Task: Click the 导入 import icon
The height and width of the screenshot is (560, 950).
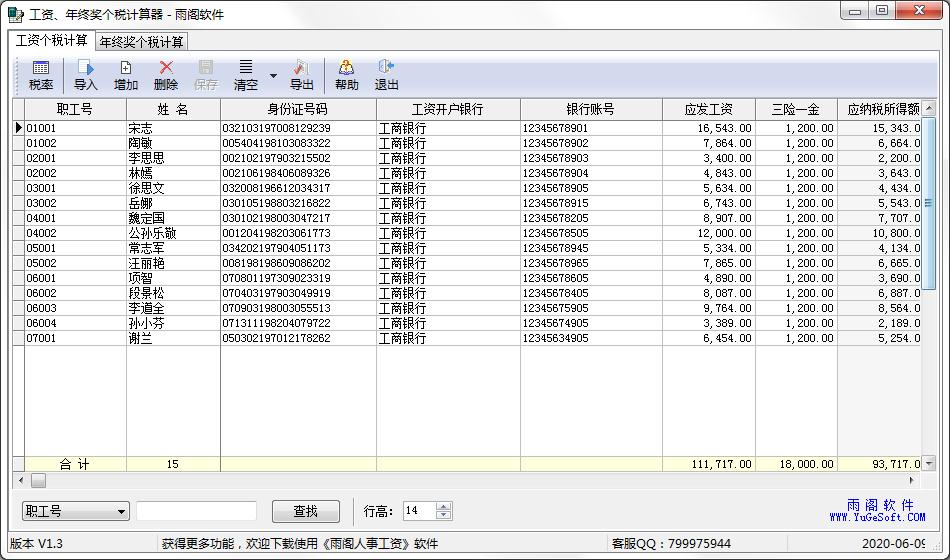Action: coord(86,75)
